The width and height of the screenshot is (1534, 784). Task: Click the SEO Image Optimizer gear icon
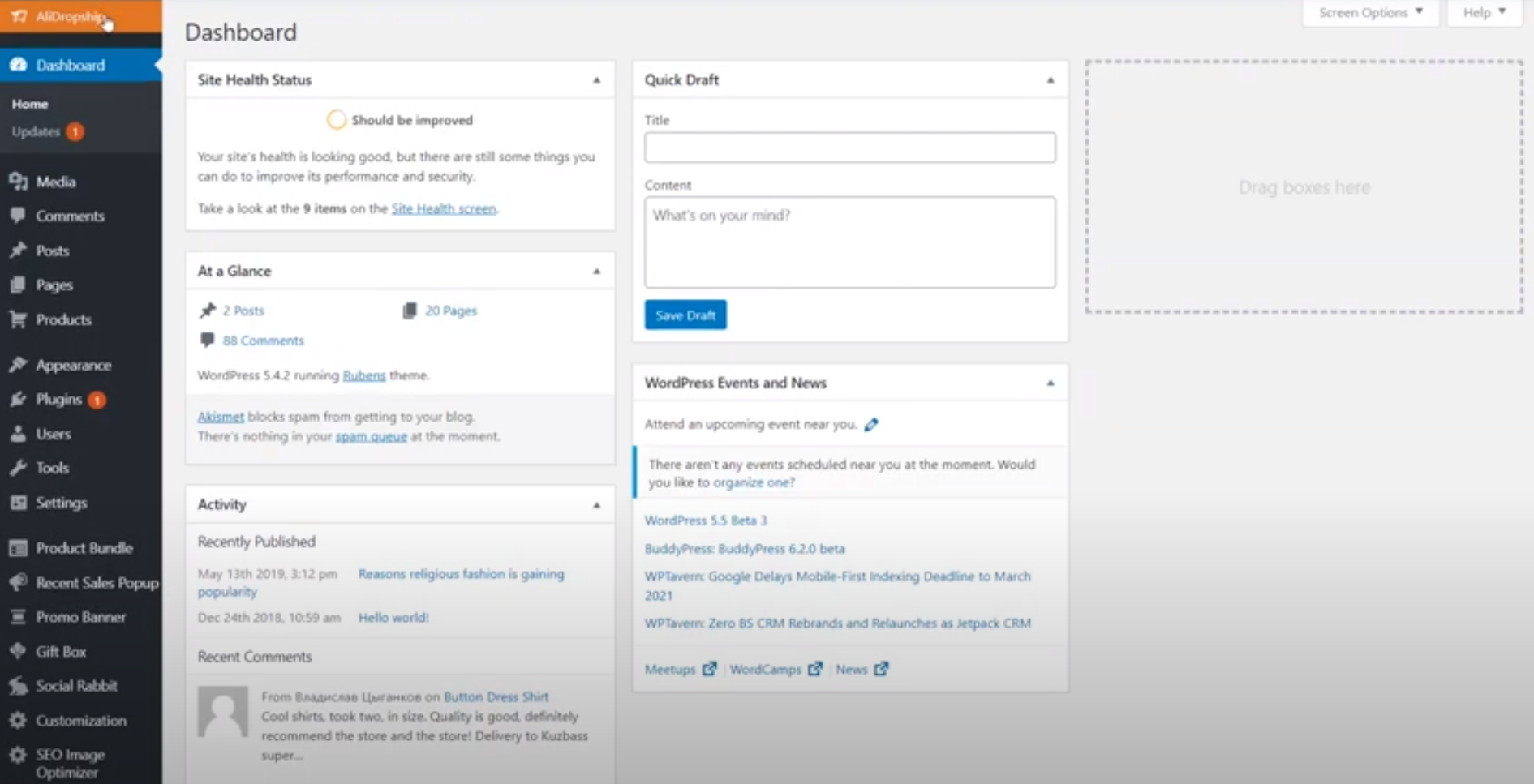point(18,755)
